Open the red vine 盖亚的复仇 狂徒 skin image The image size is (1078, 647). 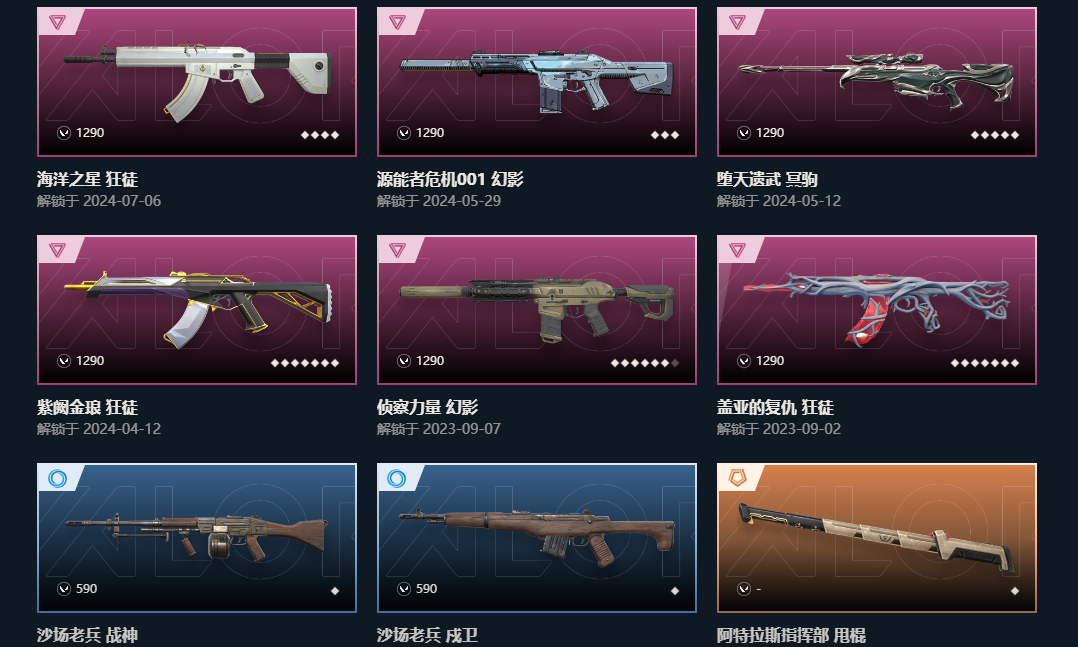(x=877, y=308)
